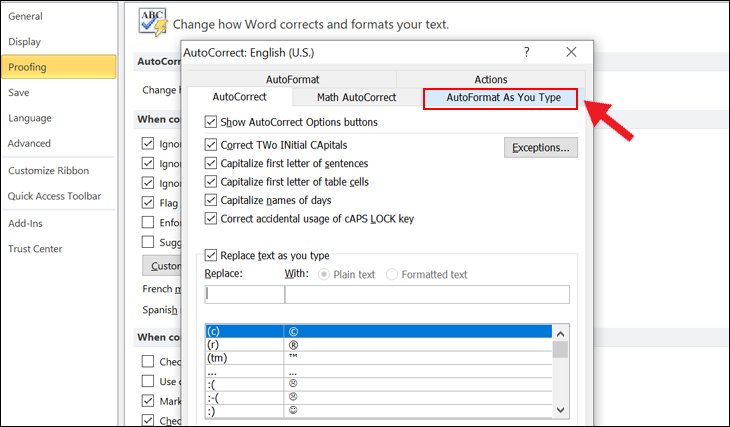Toggle the Enfo... checkbox in Word Options
The height and width of the screenshot is (427, 730).
tap(148, 222)
